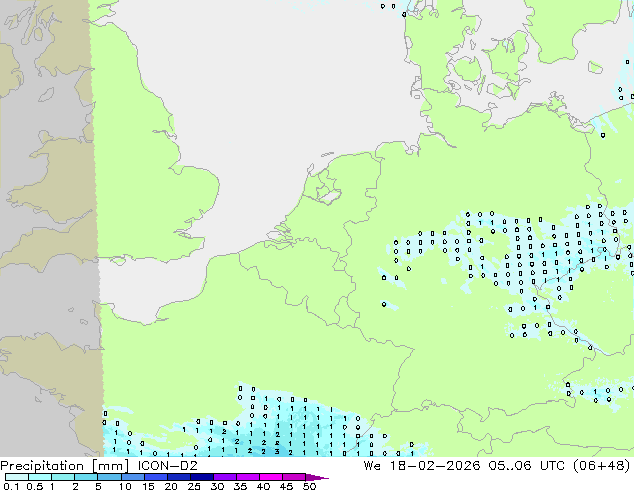The height and width of the screenshot is (490, 634).
Task: Select the 1–2 mm legend color box
Action: pyautogui.click(x=63, y=477)
